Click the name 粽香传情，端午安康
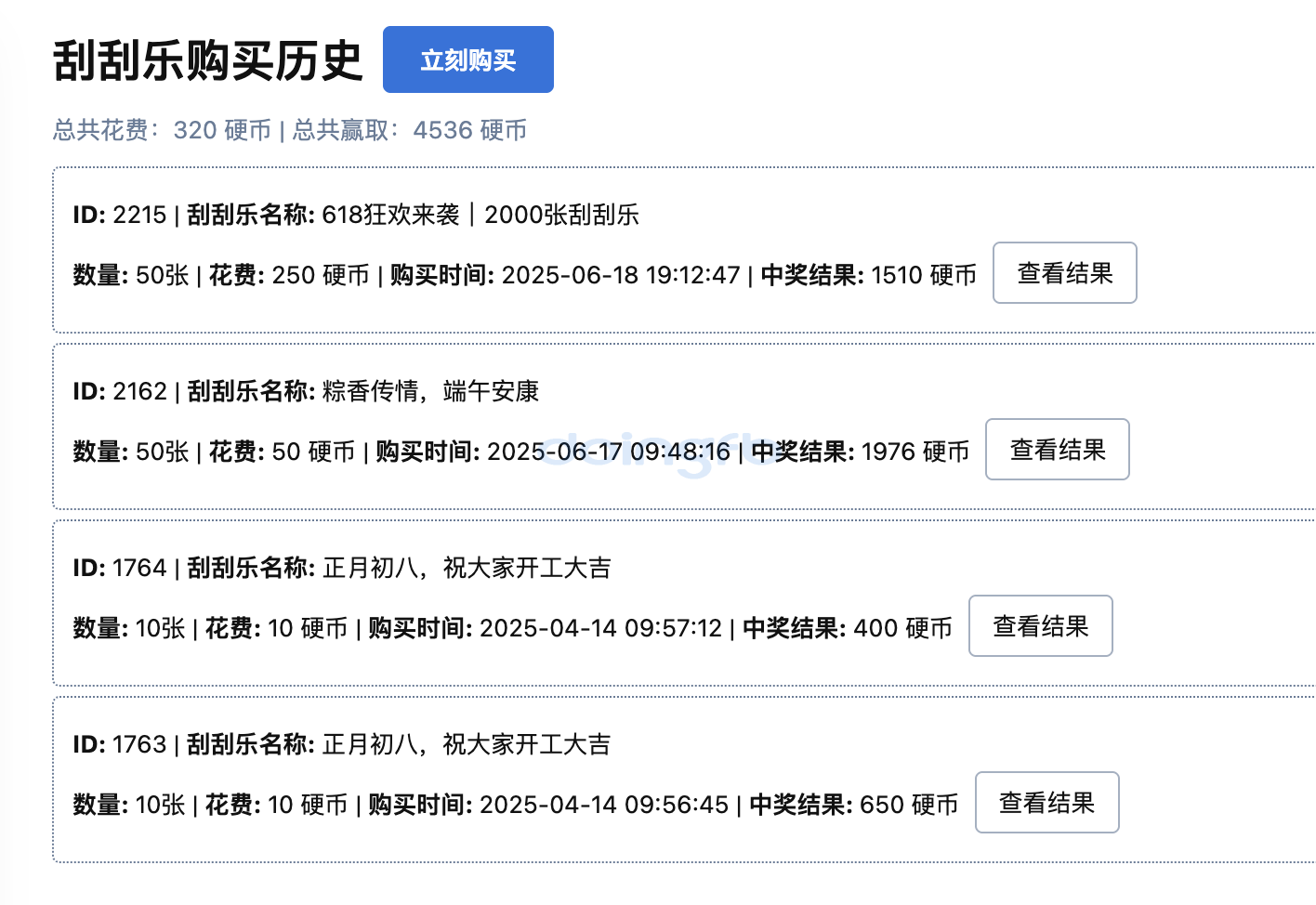Image resolution: width=1316 pixels, height=905 pixels. coord(430,391)
